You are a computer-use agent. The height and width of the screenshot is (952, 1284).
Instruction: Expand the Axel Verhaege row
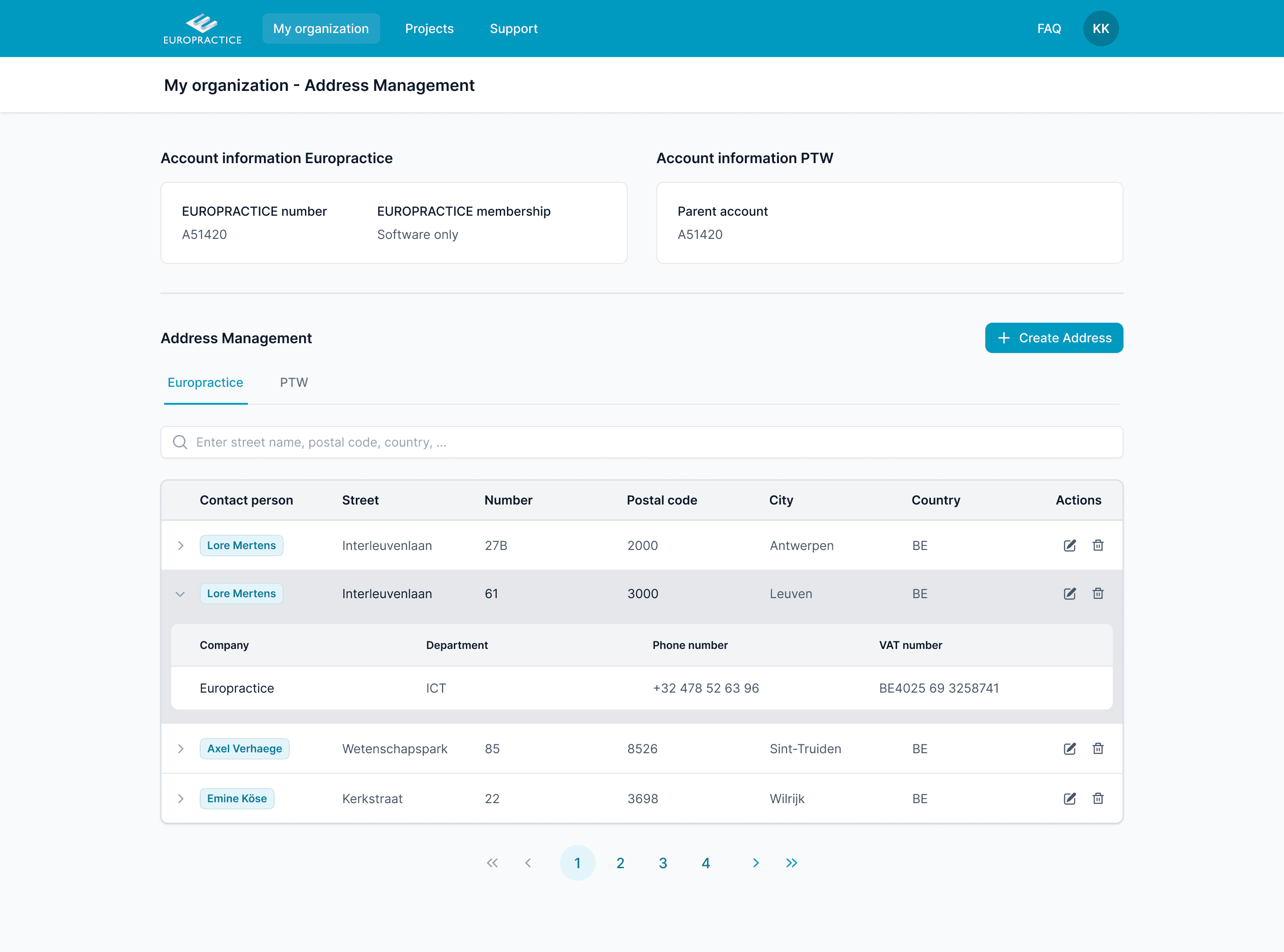[x=181, y=749]
